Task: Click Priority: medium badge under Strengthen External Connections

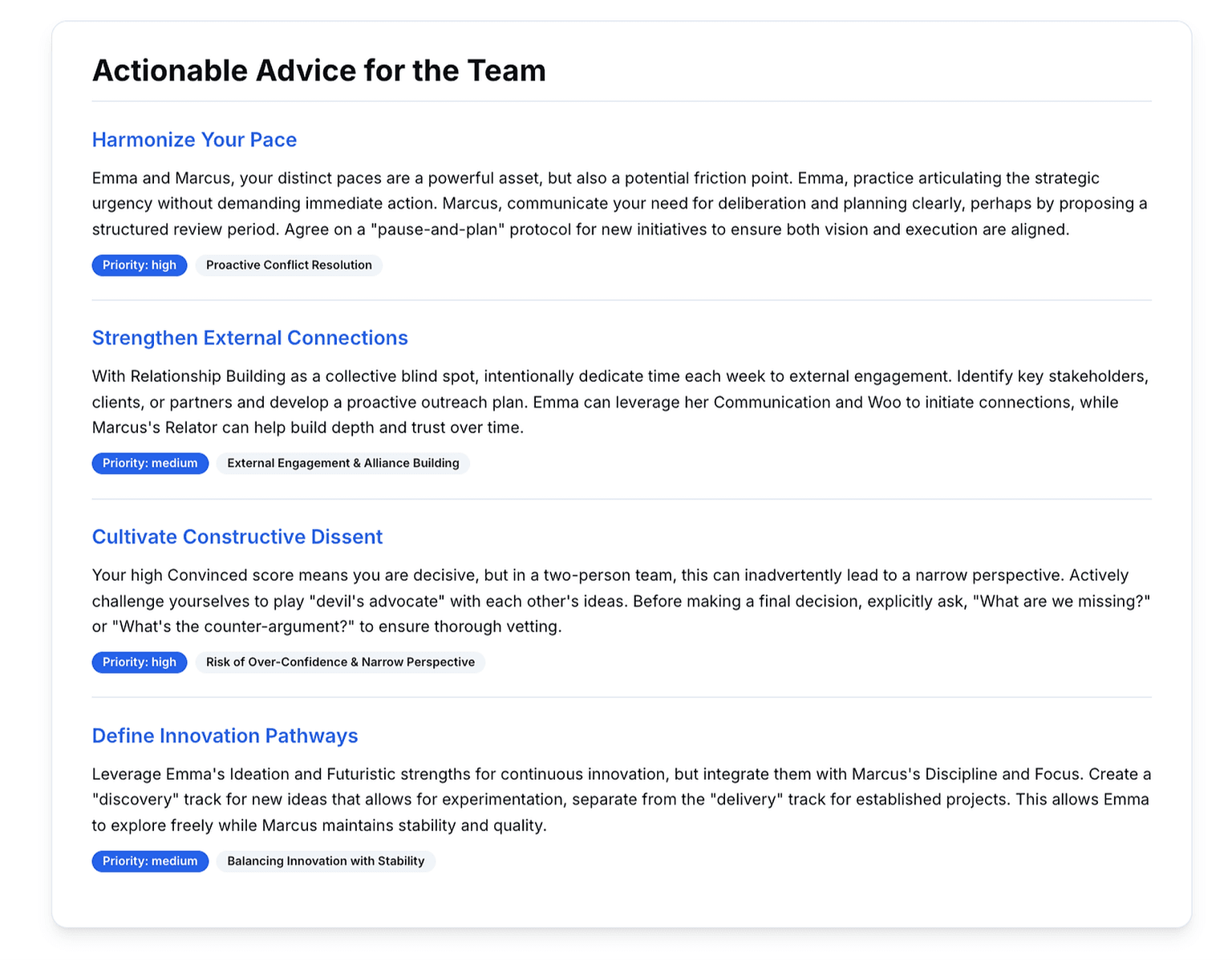Action: pyautogui.click(x=150, y=463)
